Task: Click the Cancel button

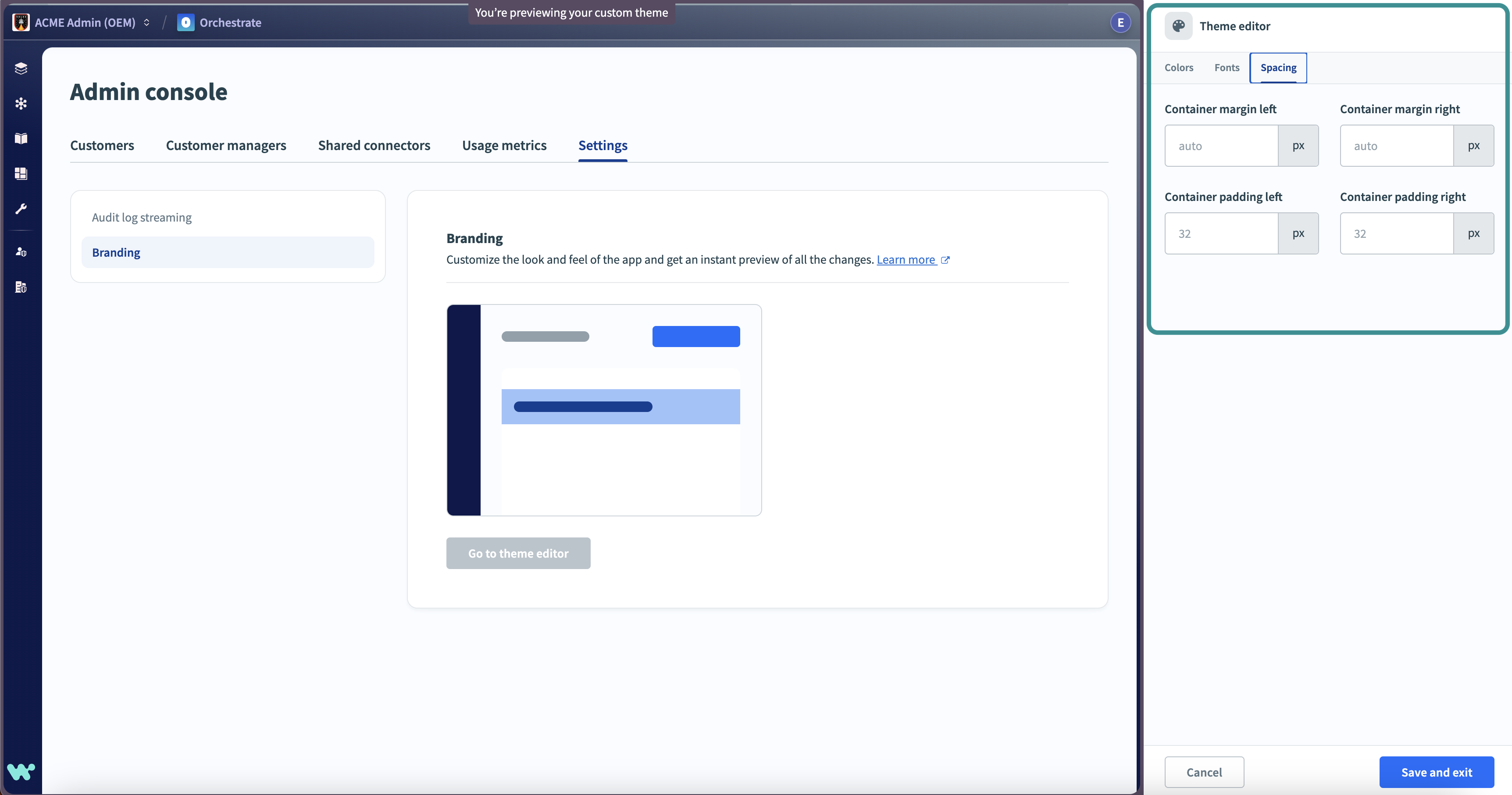Action: 1204,772
